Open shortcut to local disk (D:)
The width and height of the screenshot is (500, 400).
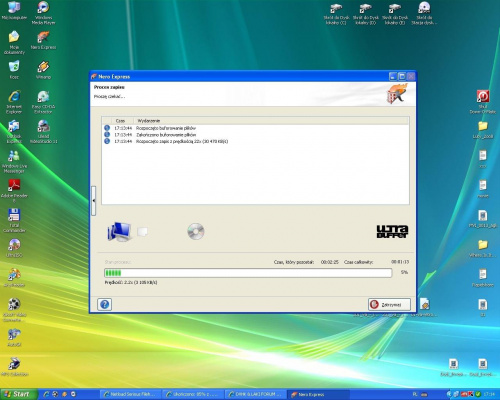tap(366, 14)
